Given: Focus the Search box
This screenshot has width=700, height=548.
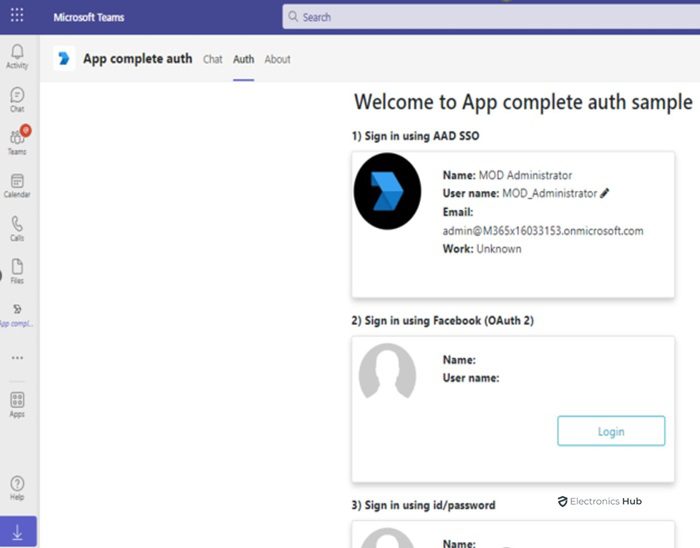Looking at the screenshot, I should pos(491,17).
